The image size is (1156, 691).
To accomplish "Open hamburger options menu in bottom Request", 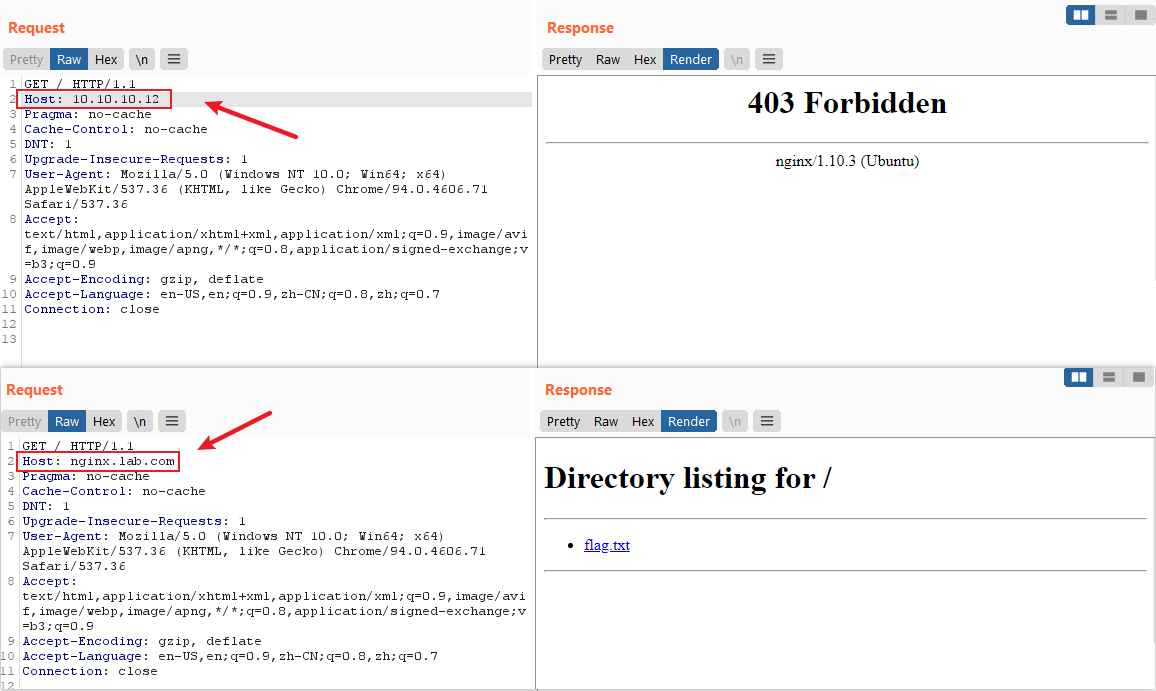I will [x=172, y=421].
